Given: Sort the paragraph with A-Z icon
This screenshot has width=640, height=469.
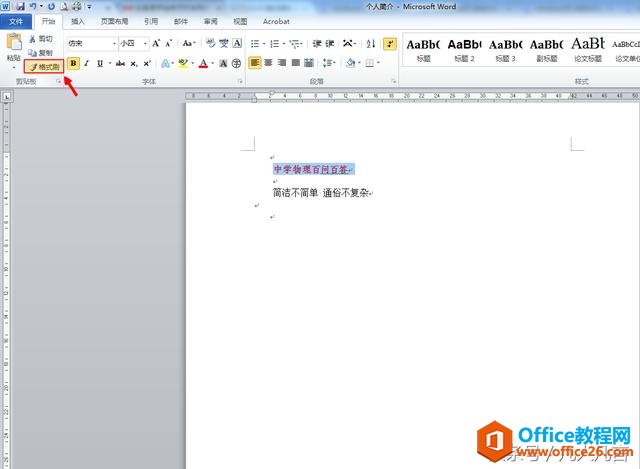Looking at the screenshot, I should click(371, 43).
